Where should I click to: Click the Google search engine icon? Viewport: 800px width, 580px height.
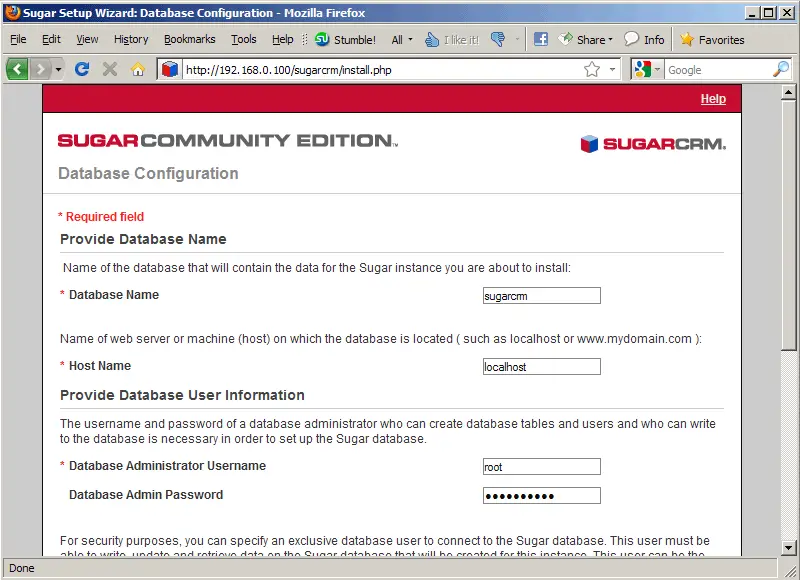click(x=642, y=69)
